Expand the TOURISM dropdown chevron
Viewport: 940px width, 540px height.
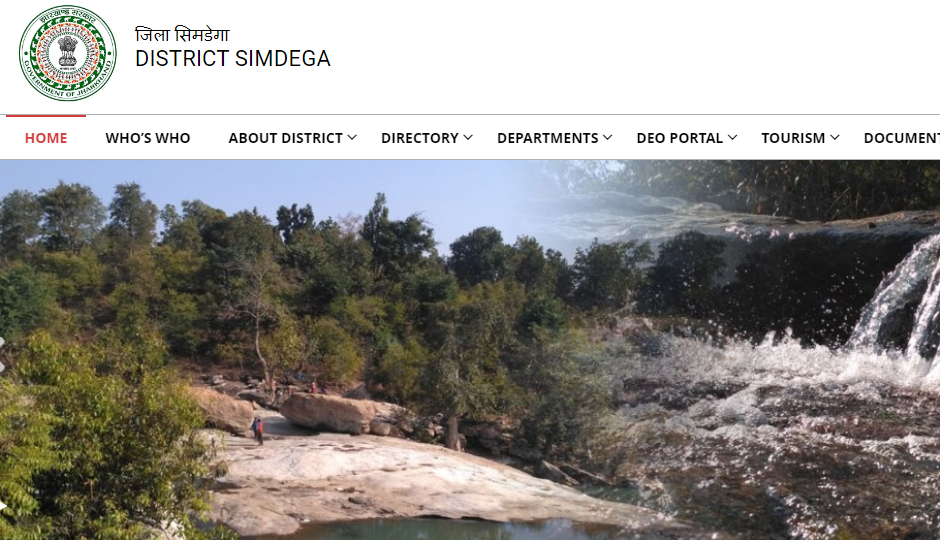(835, 137)
